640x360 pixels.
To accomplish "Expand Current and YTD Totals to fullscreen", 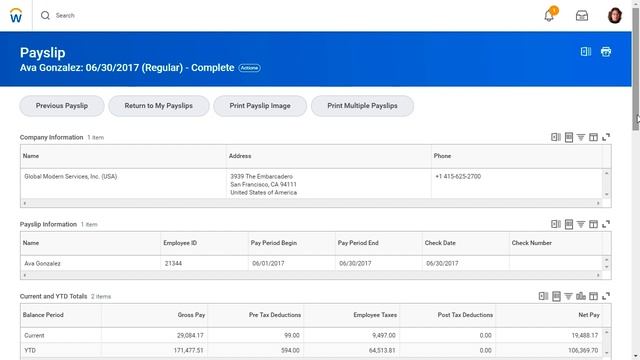I will click(606, 296).
